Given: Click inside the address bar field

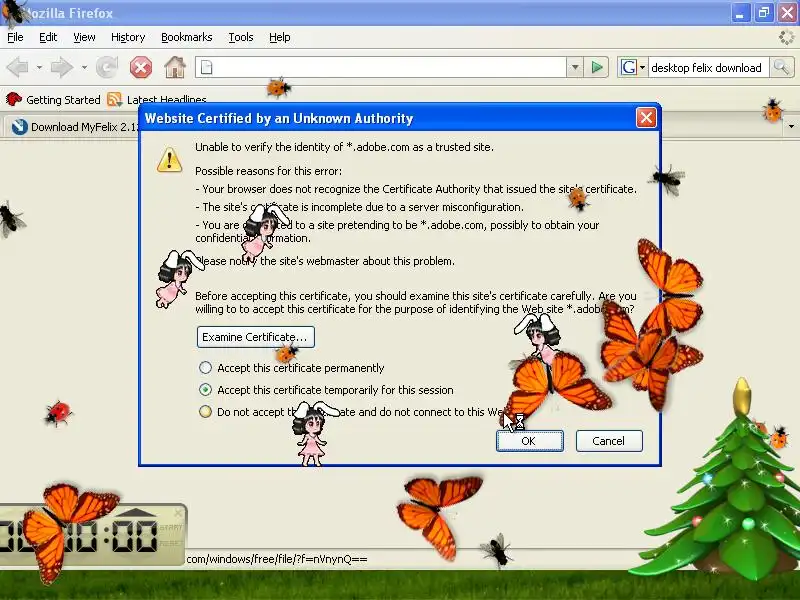Looking at the screenshot, I should [x=381, y=67].
